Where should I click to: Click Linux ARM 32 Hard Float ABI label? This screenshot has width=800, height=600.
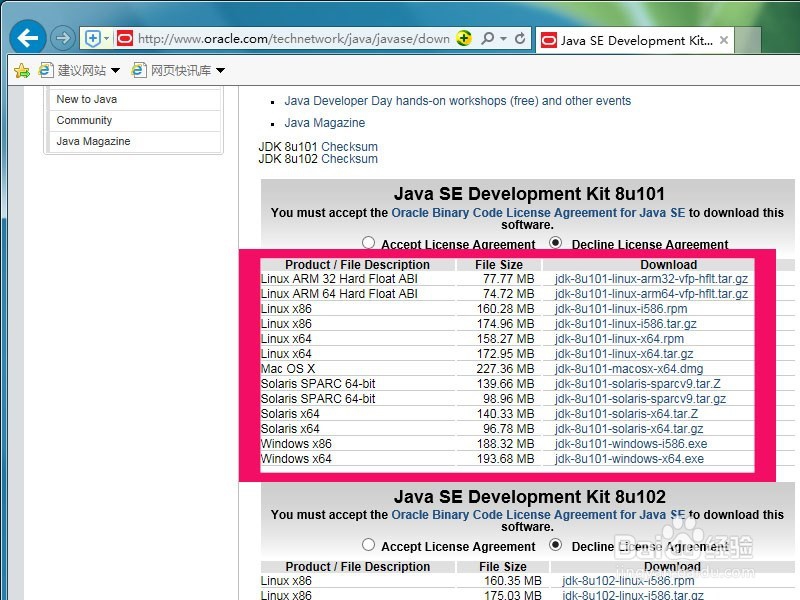[339, 279]
